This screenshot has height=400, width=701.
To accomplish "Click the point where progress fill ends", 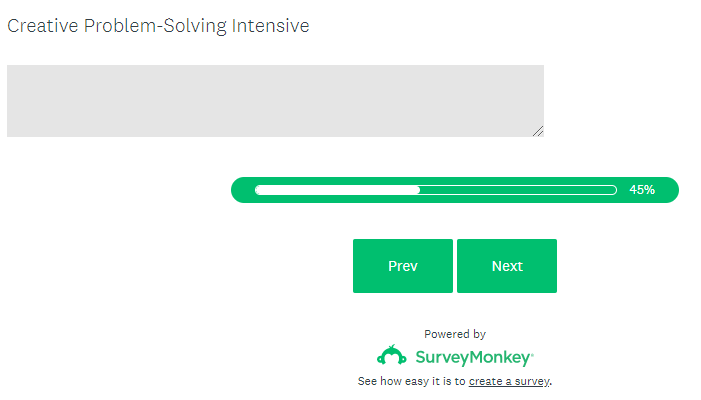I will [x=419, y=190].
